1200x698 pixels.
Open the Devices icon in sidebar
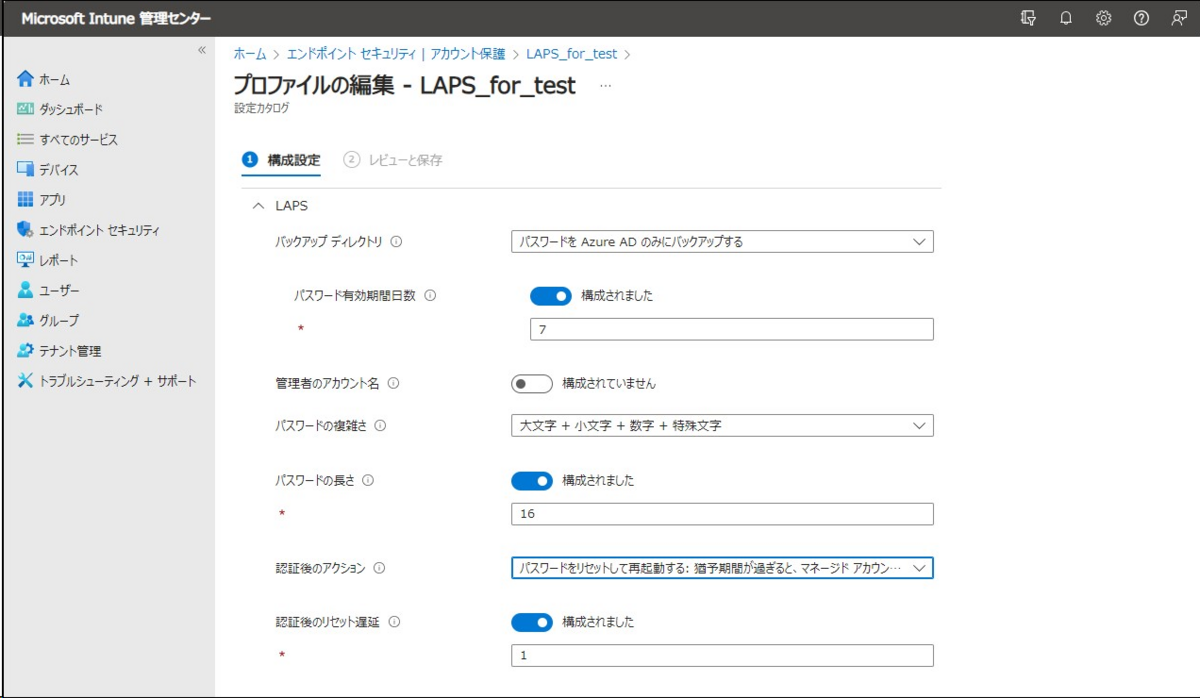pyautogui.click(x=26, y=169)
